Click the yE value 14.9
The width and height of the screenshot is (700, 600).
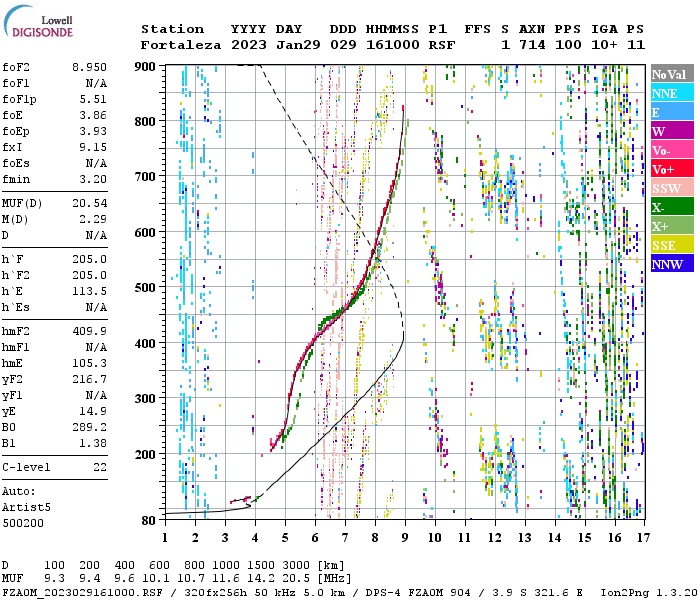tap(93, 411)
